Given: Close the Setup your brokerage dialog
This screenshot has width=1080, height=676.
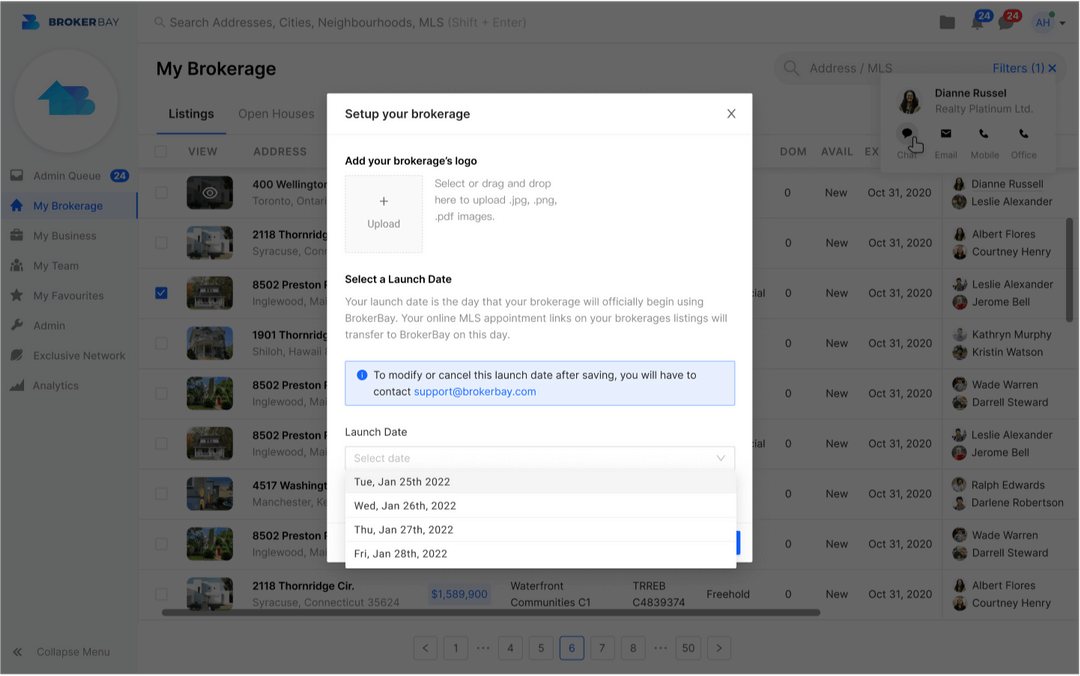Looking at the screenshot, I should (731, 114).
